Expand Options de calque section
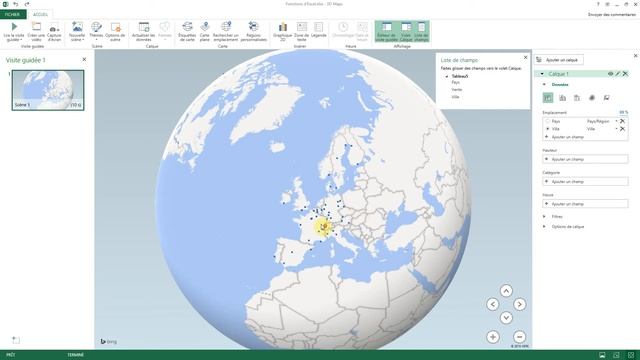Image resolution: width=640 pixels, height=360 pixels. 544,227
